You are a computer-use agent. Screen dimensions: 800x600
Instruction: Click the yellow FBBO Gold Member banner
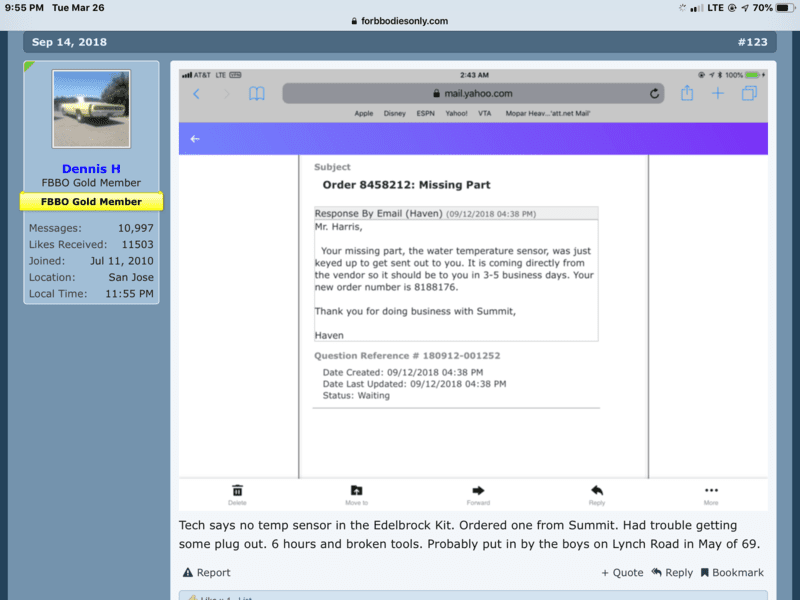tap(91, 202)
